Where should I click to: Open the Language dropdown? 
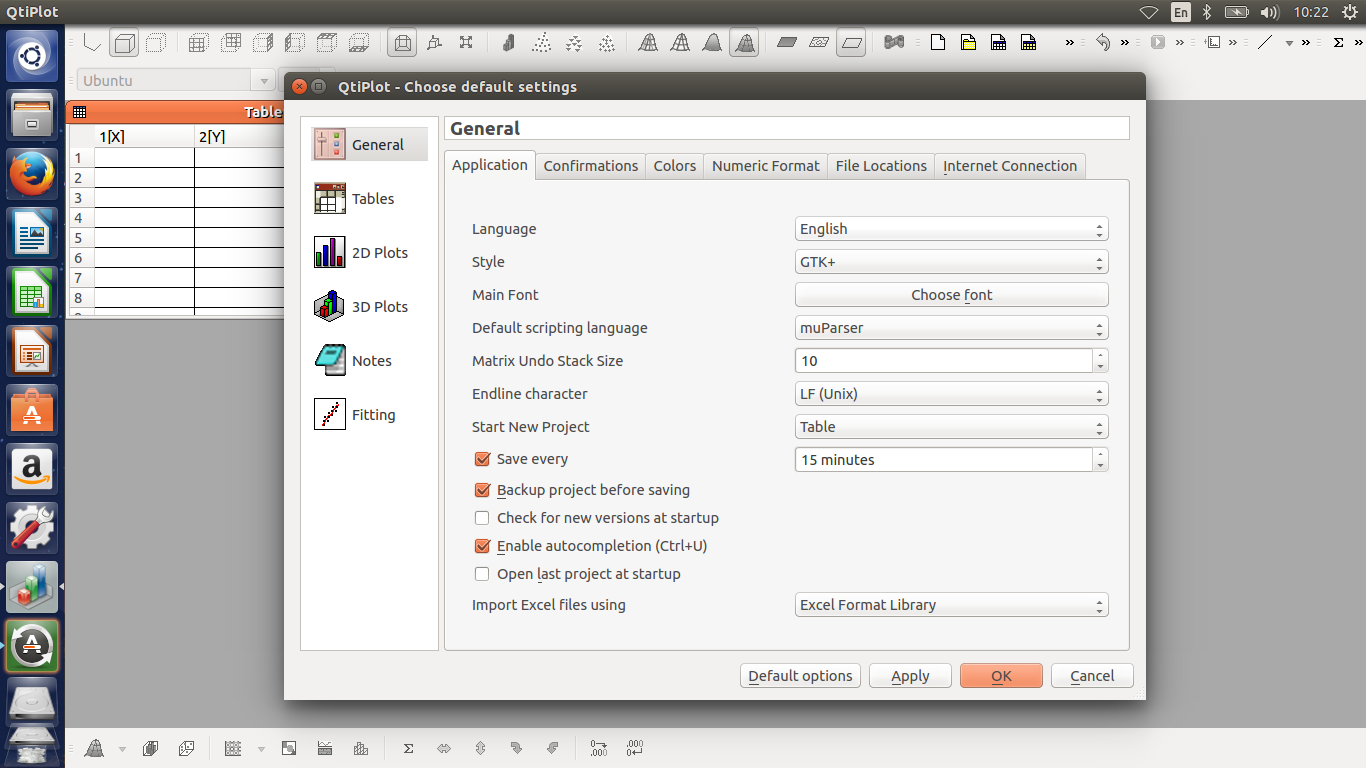pyautogui.click(x=951, y=229)
